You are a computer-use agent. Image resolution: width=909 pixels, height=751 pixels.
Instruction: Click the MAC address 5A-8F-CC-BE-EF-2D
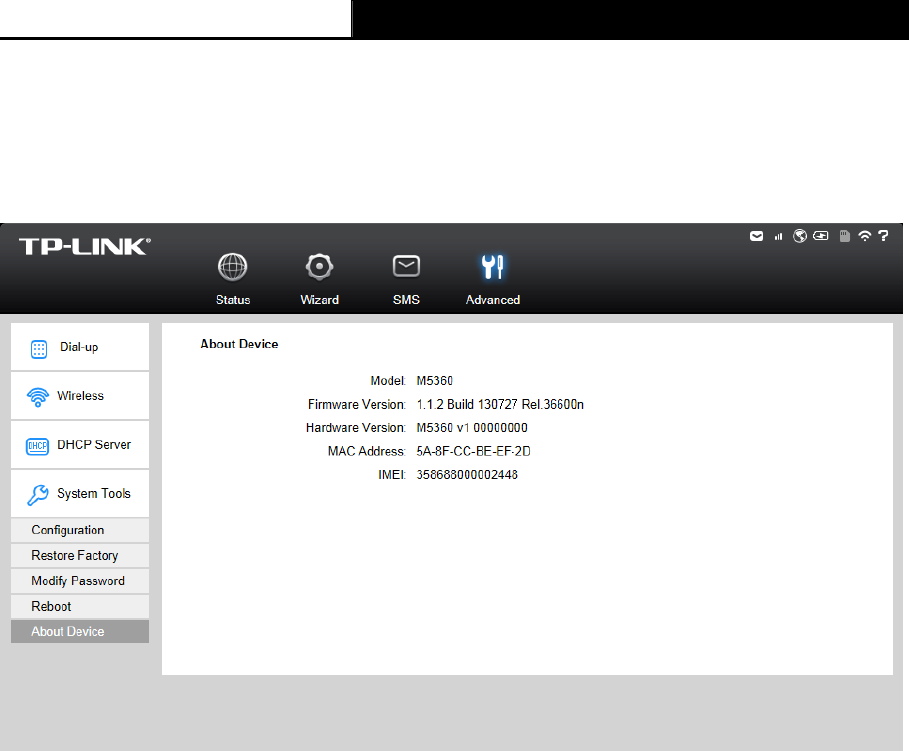click(x=474, y=451)
